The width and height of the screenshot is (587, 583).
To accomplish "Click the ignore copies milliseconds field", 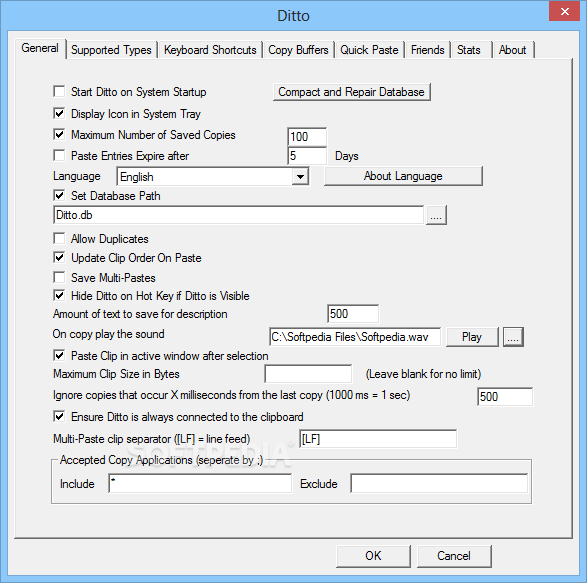I will 505,397.
